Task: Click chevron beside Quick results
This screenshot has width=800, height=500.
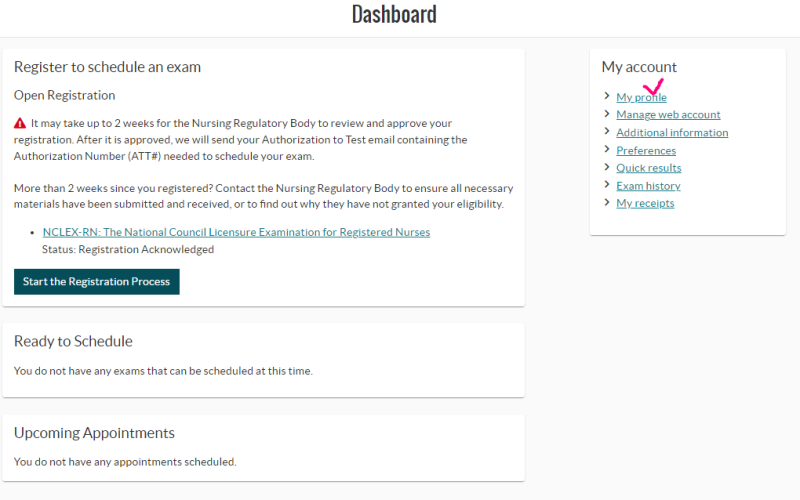Action: (607, 167)
